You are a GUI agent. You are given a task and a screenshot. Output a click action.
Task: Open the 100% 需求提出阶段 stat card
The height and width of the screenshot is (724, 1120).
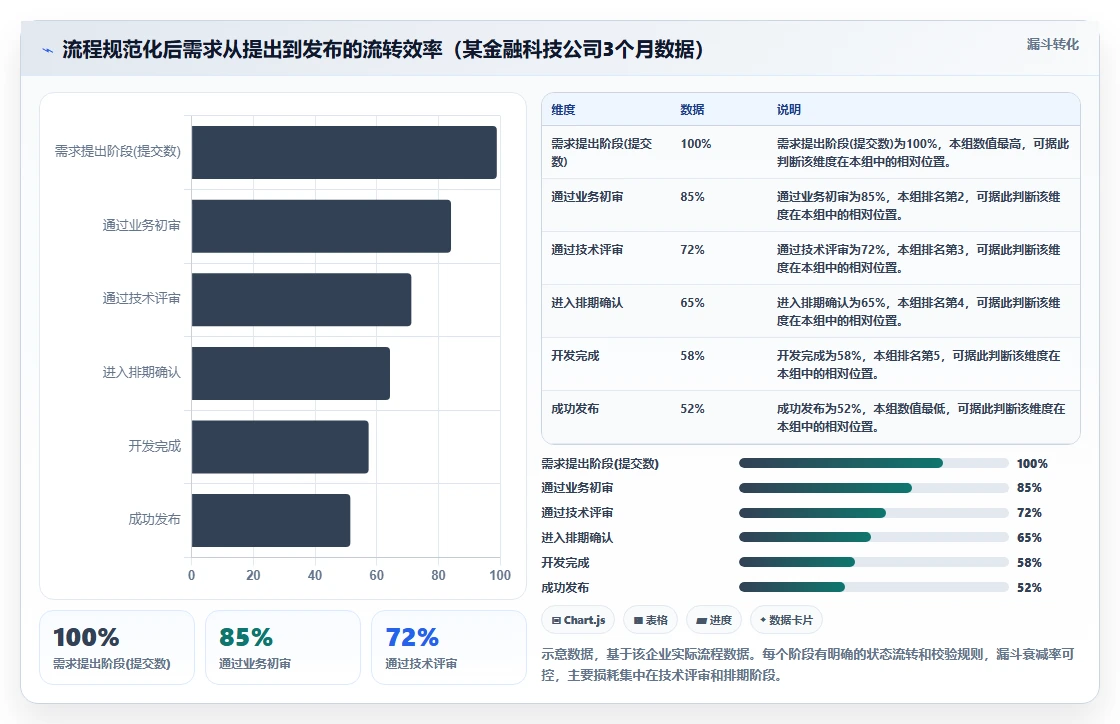pyautogui.click(x=117, y=647)
